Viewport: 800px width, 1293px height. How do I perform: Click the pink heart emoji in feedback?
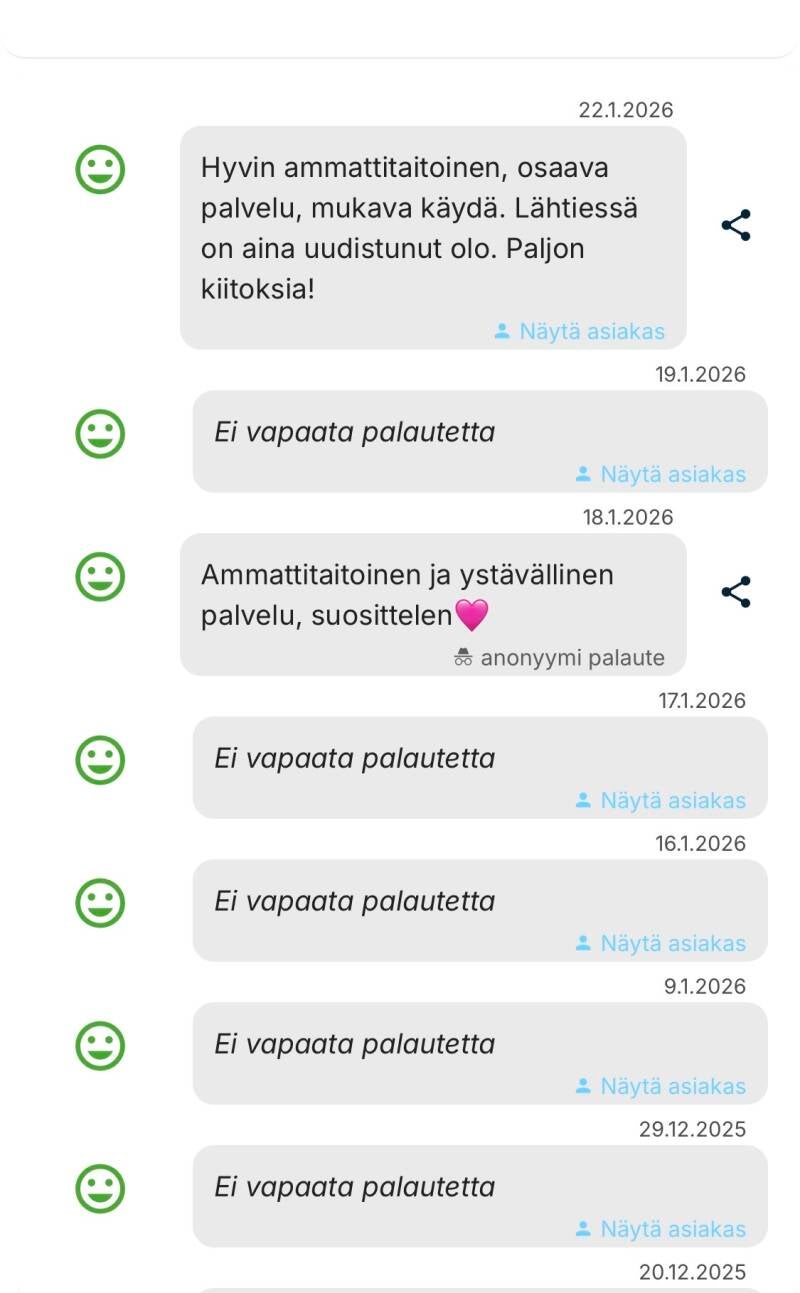[x=472, y=615]
